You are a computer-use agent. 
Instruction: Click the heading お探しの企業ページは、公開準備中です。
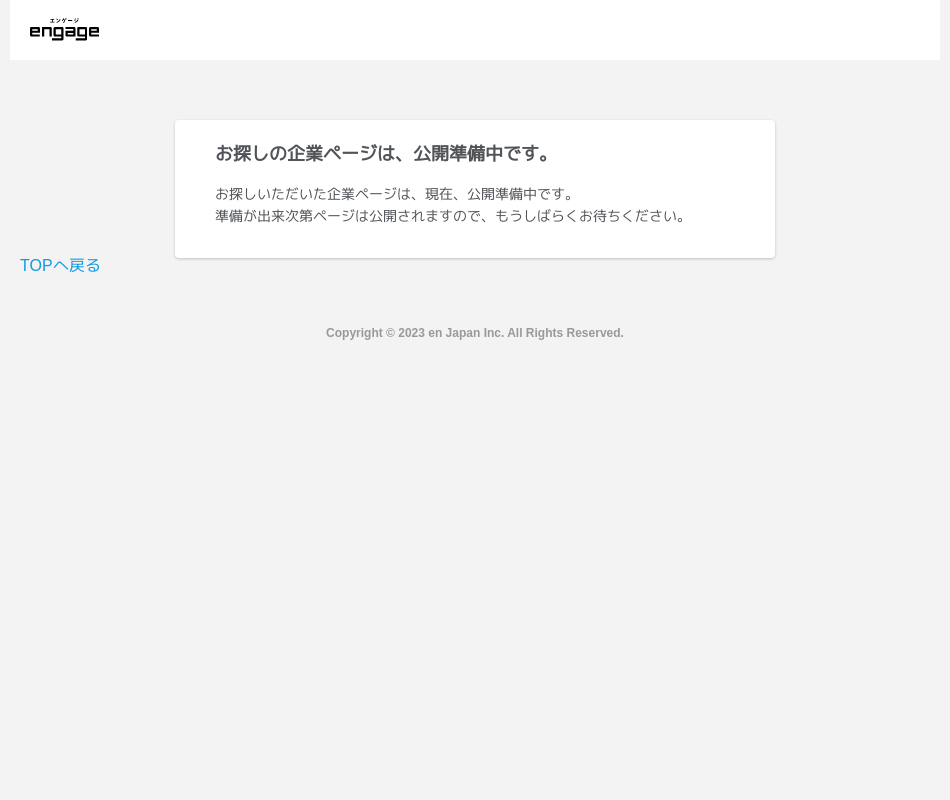(384, 153)
